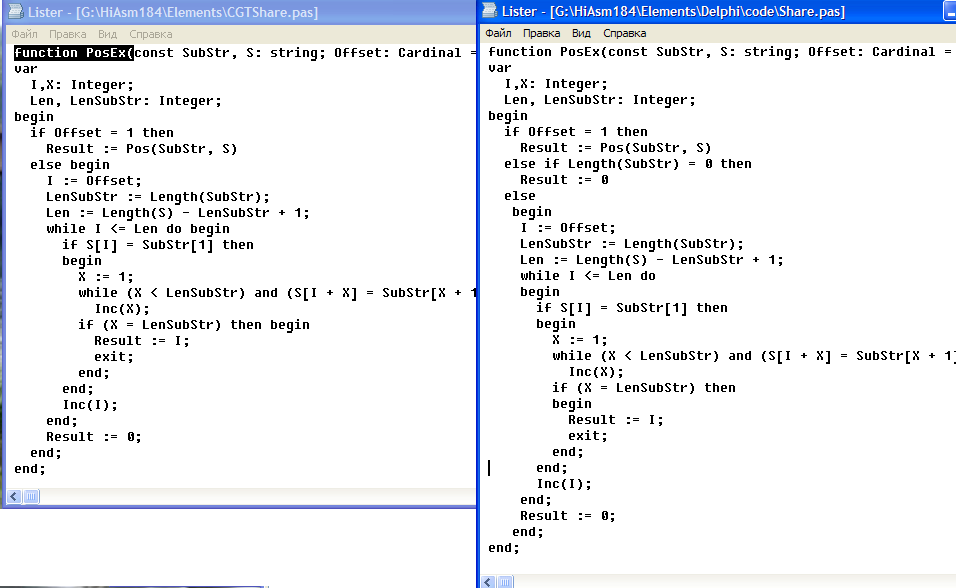Open Правка menu in Share.pas window

[x=542, y=33]
